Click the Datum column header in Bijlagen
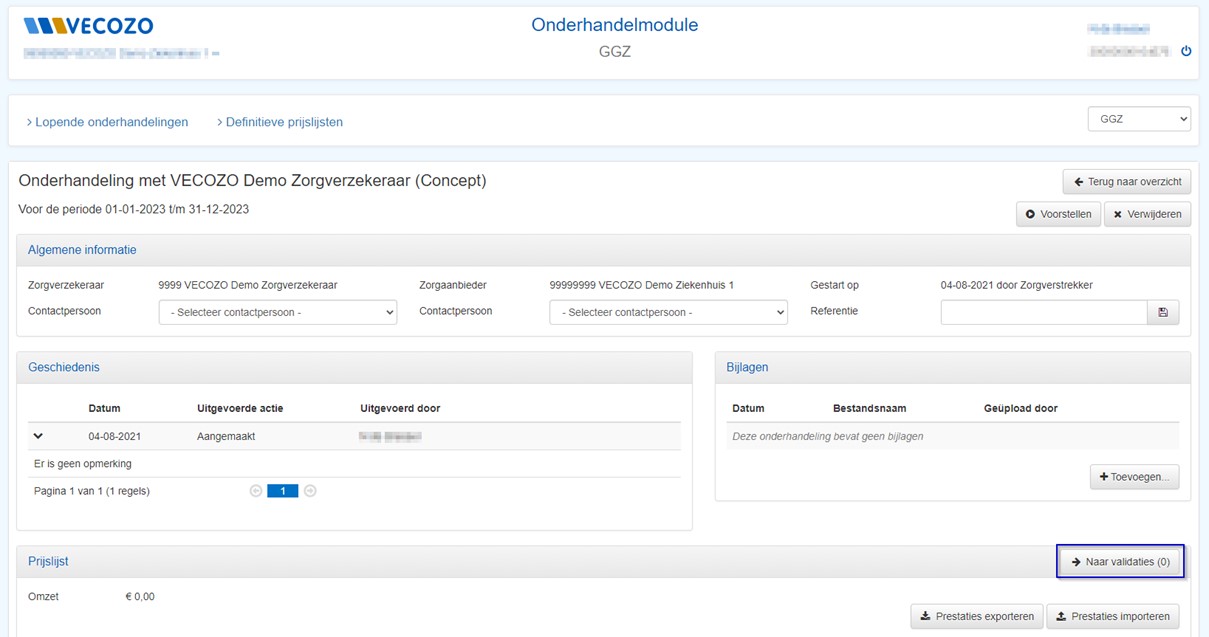Viewport: 1209px width, 637px height. point(748,408)
